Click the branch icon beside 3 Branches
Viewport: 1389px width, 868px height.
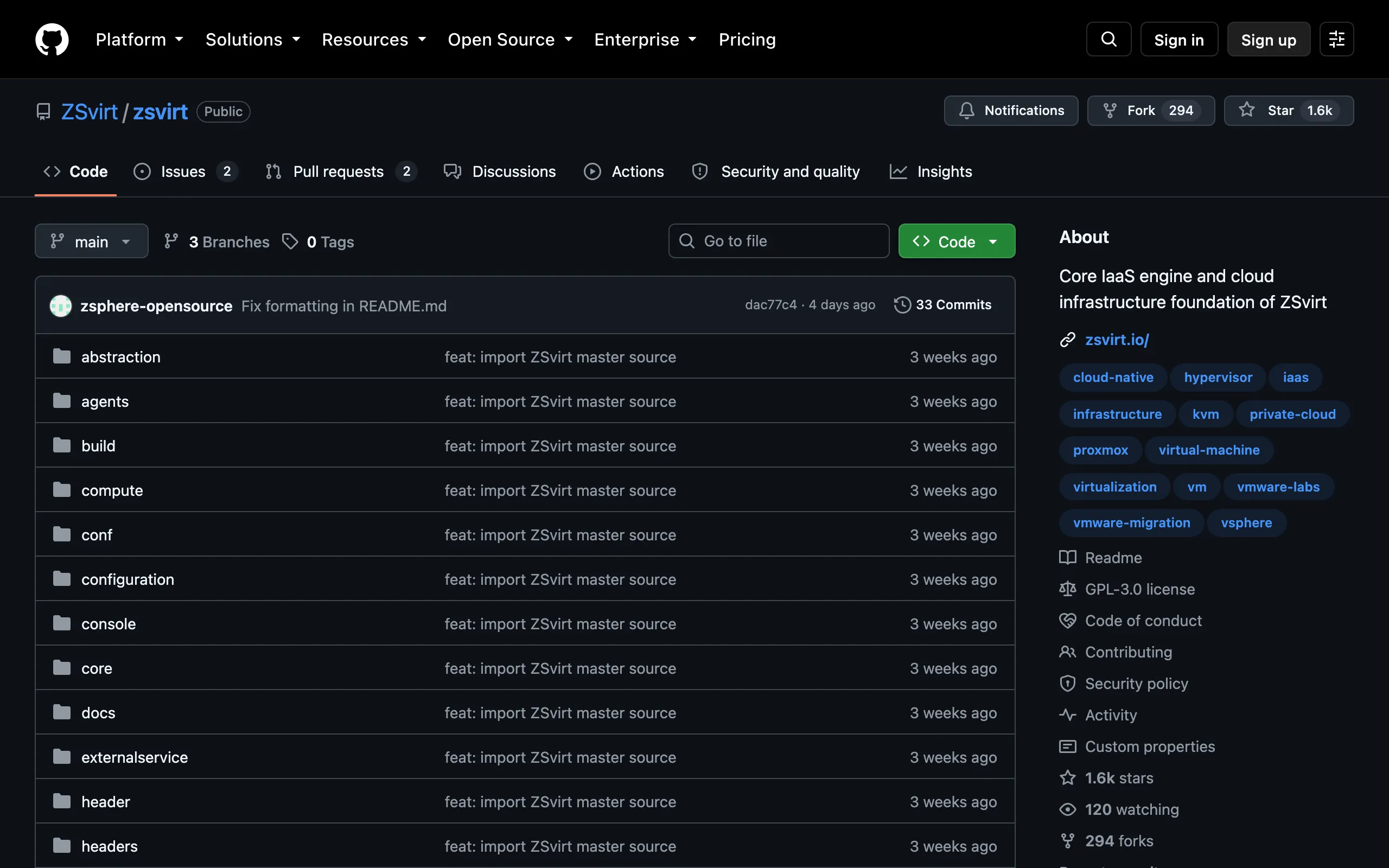click(x=170, y=241)
